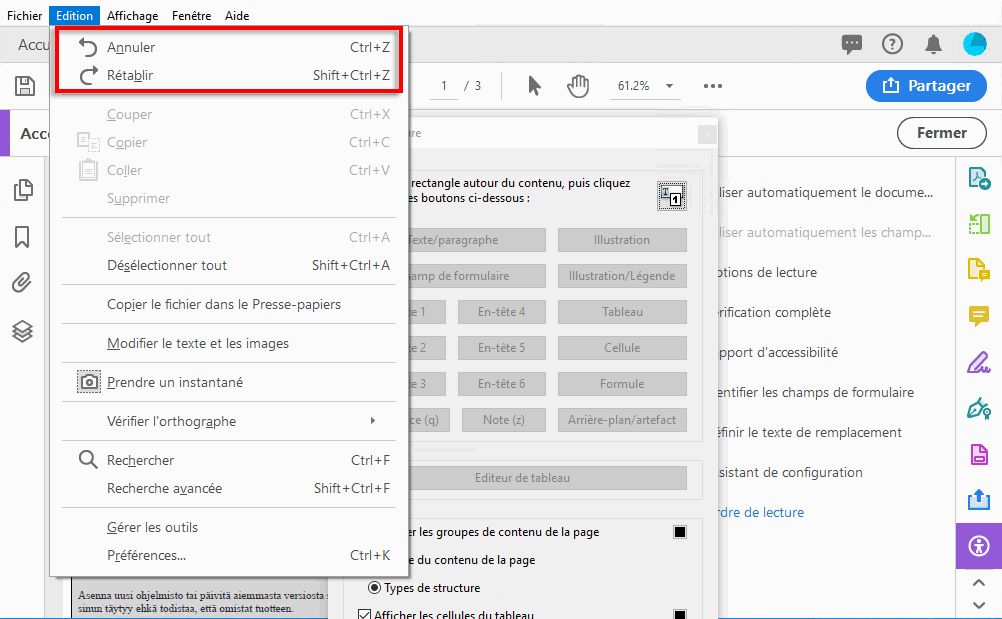Viewport: 1002px width, 619px height.
Task: Open the yellow file with comment tool icon
Action: (979, 270)
